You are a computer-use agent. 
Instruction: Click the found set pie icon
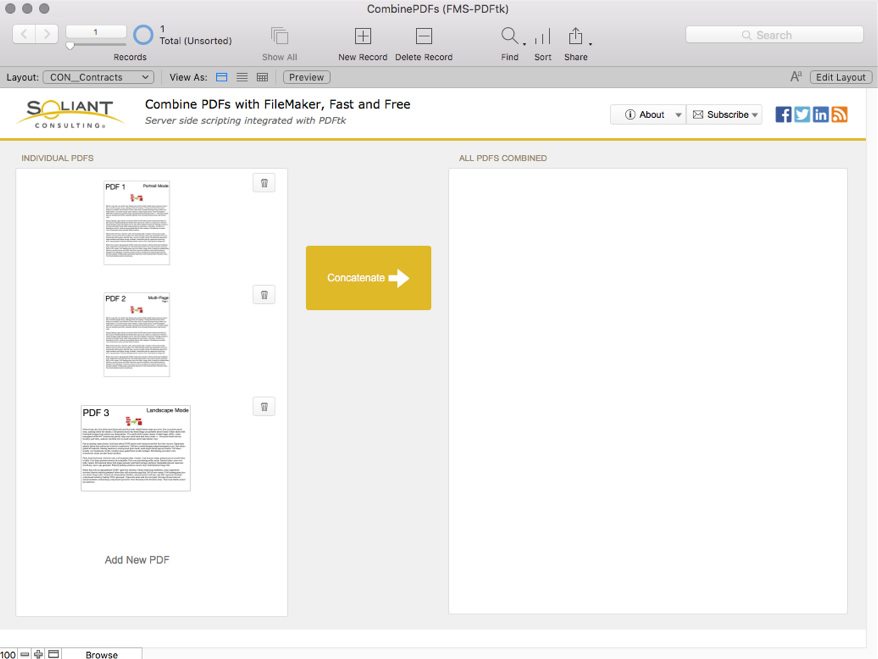(143, 35)
